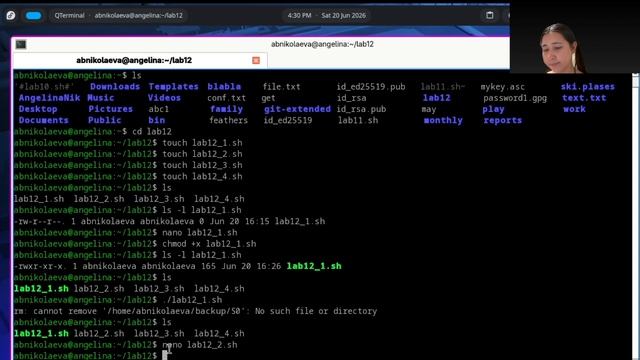Open the calendar icon in top panel
The image size is (640, 360).
(490, 16)
